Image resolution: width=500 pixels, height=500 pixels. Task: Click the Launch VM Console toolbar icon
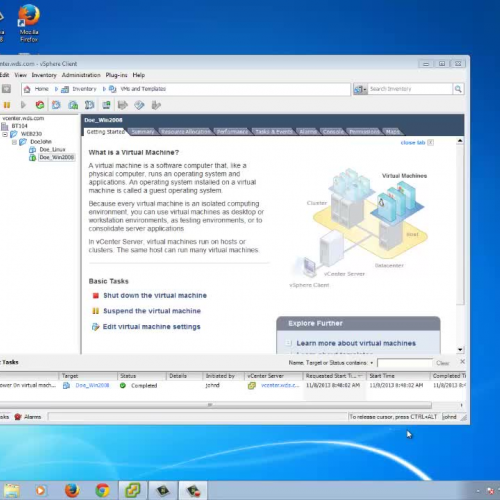tap(106, 105)
